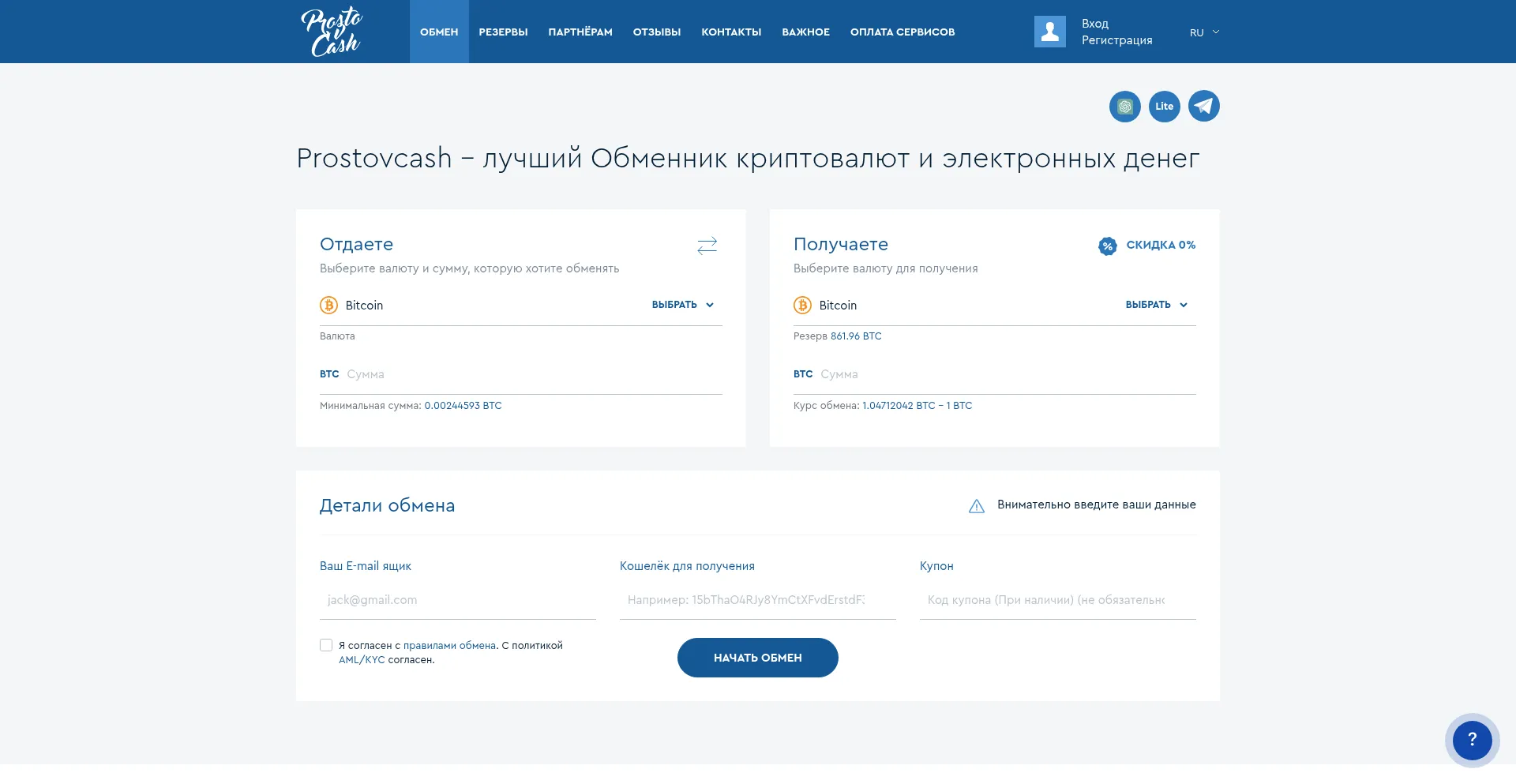Open the ОБМЕН tab
The image size is (1516, 784).
439,32
